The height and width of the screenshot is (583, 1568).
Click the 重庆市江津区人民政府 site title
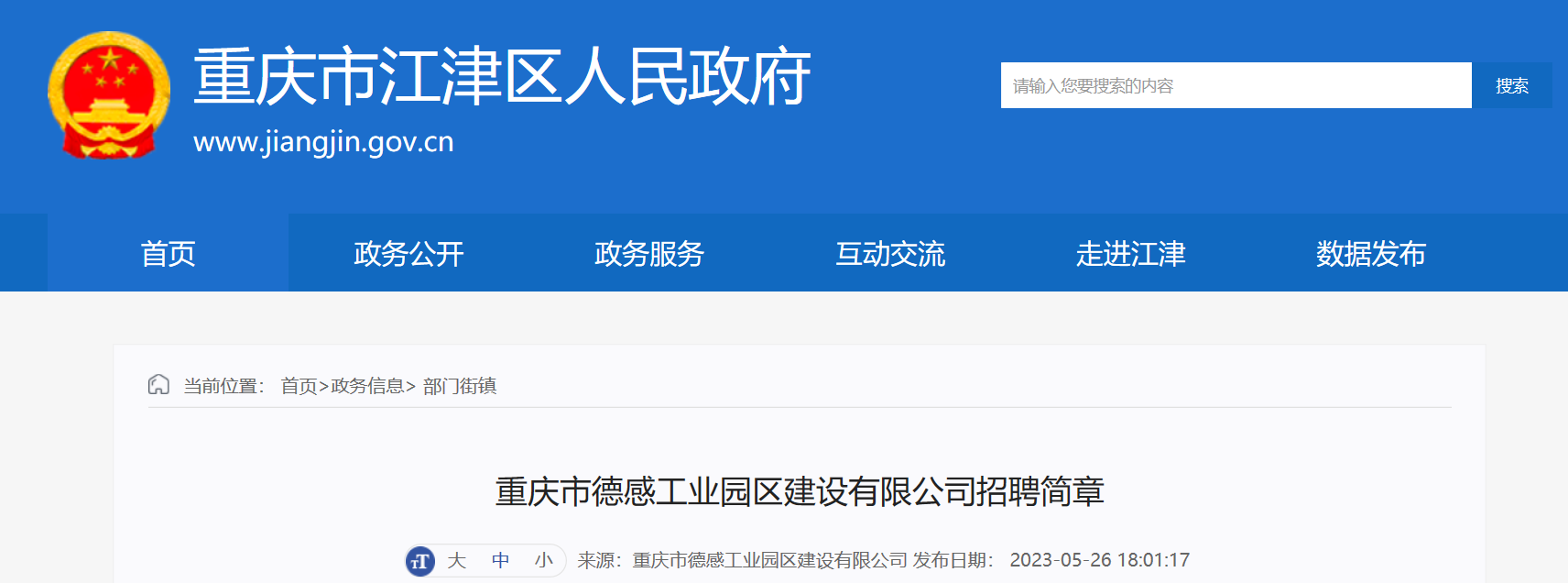[502, 76]
